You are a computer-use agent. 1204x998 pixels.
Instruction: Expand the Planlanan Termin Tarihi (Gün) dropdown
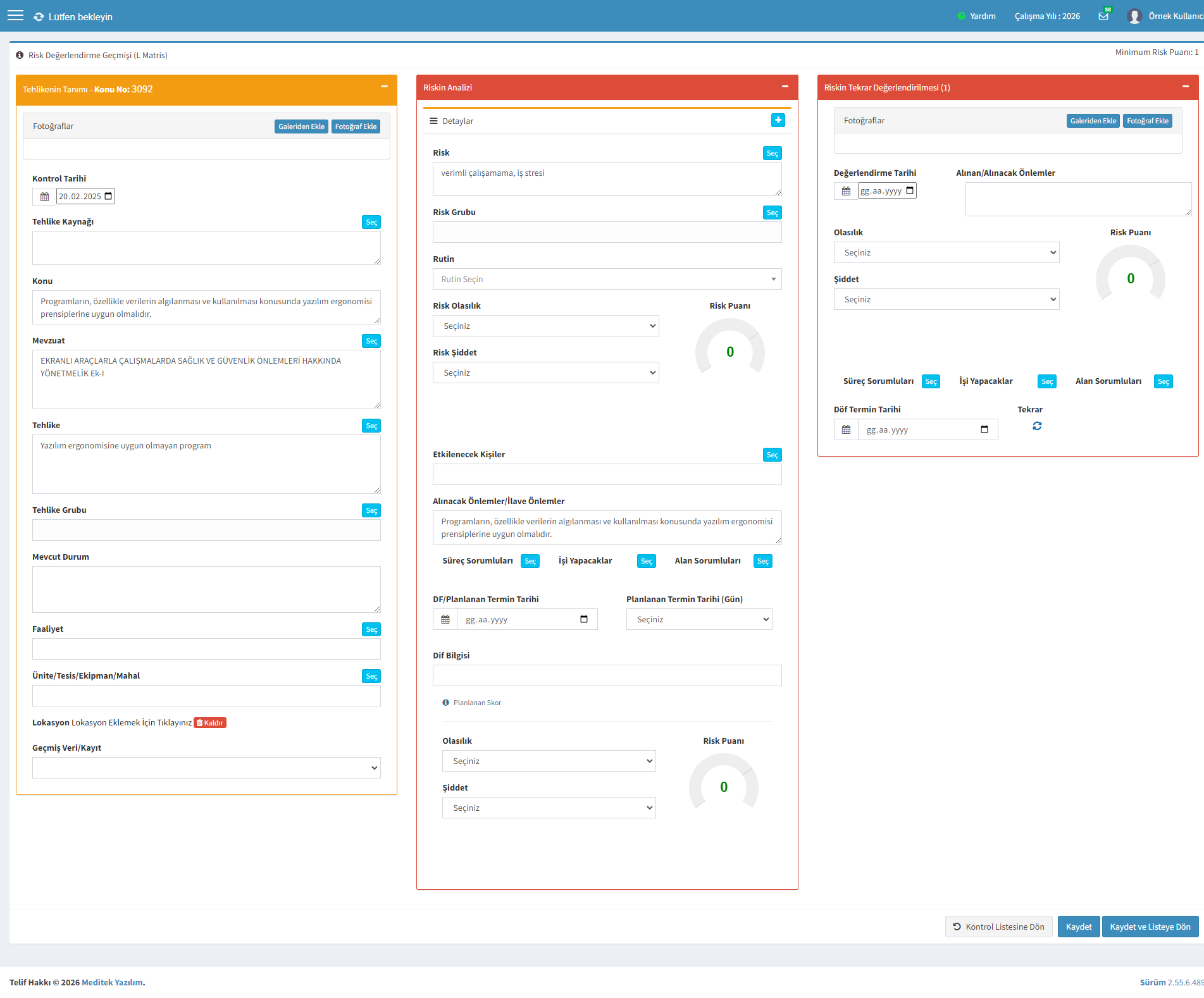pyautogui.click(x=699, y=620)
